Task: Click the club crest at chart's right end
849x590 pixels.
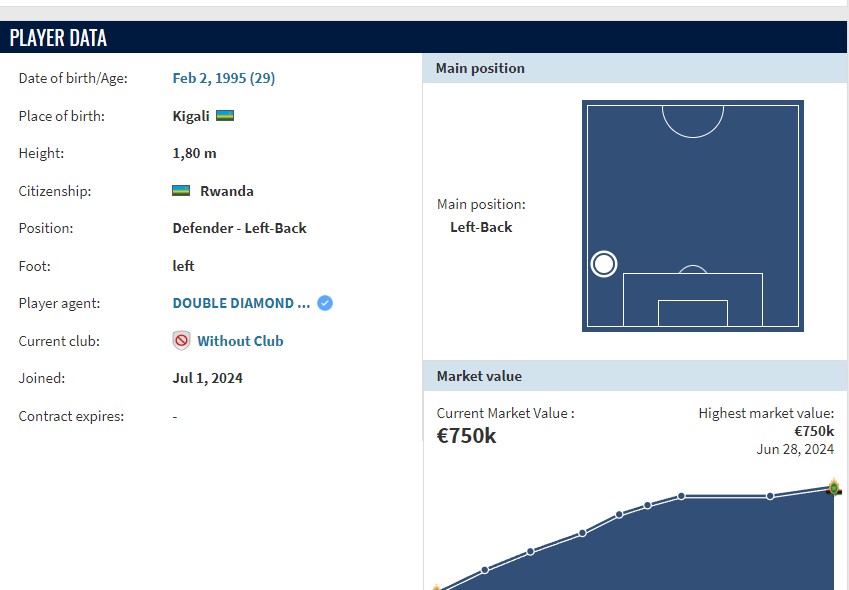Action: tap(834, 488)
